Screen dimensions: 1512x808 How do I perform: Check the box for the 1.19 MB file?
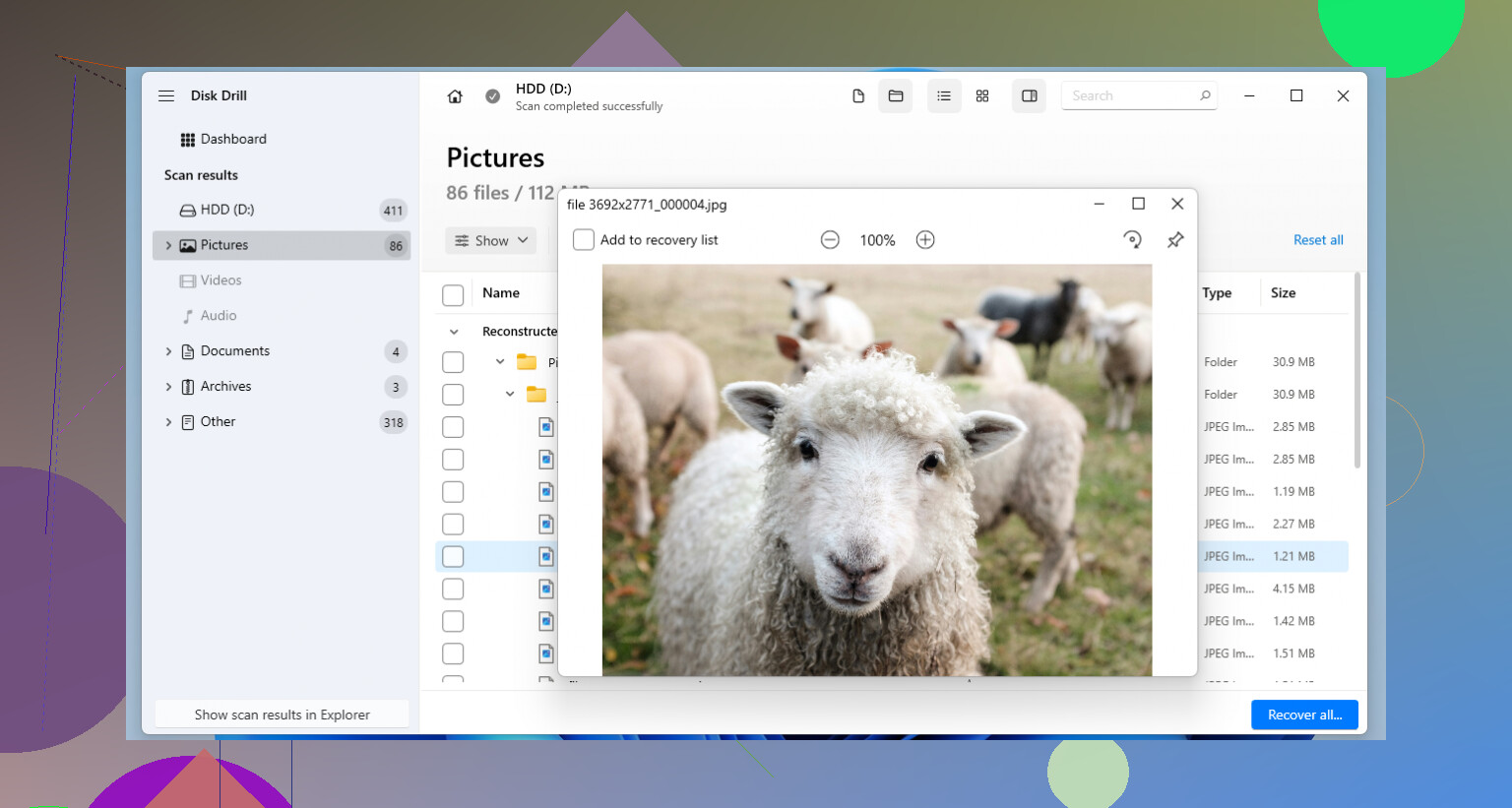pyautogui.click(x=453, y=492)
